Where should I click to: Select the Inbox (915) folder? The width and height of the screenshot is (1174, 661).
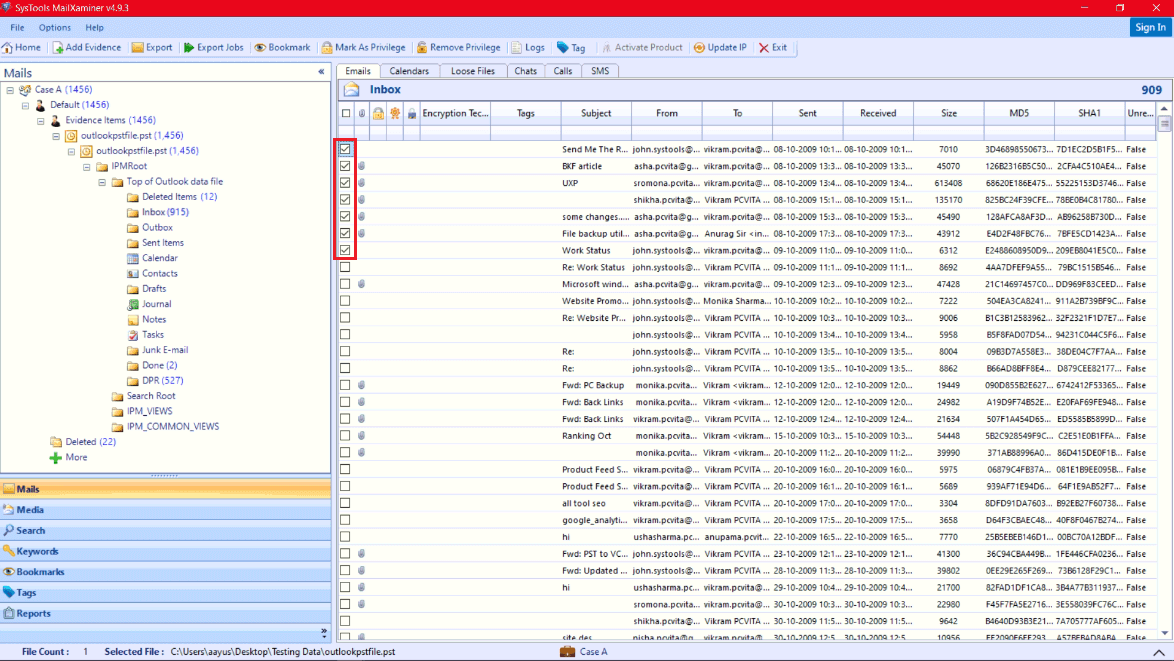(x=165, y=213)
